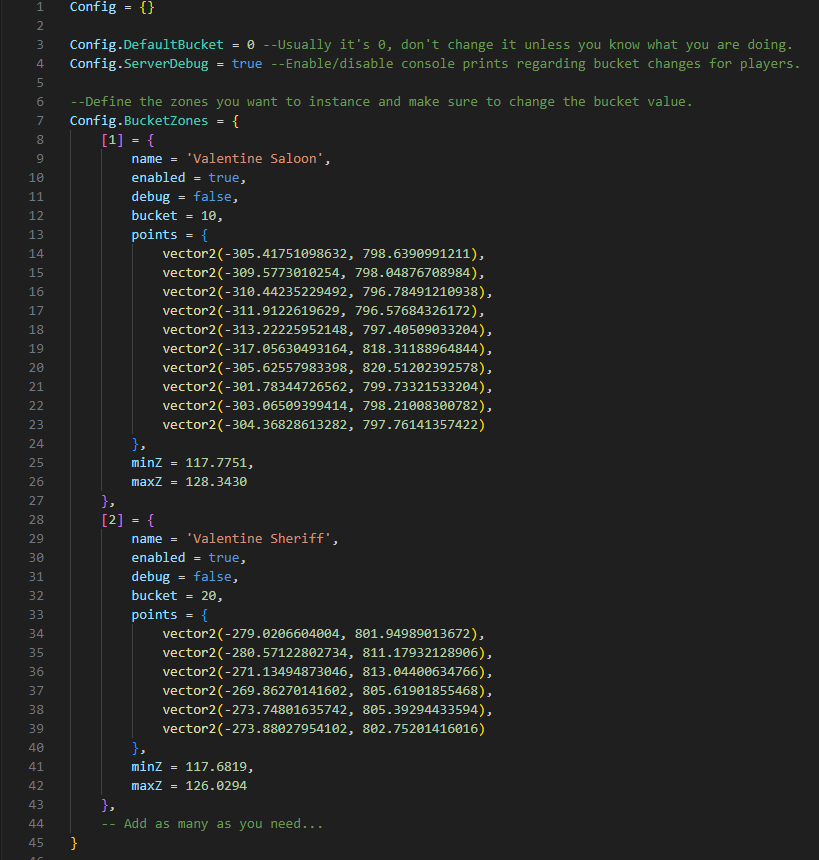
Task: Click the points table keyword on line 13
Action: (153, 234)
